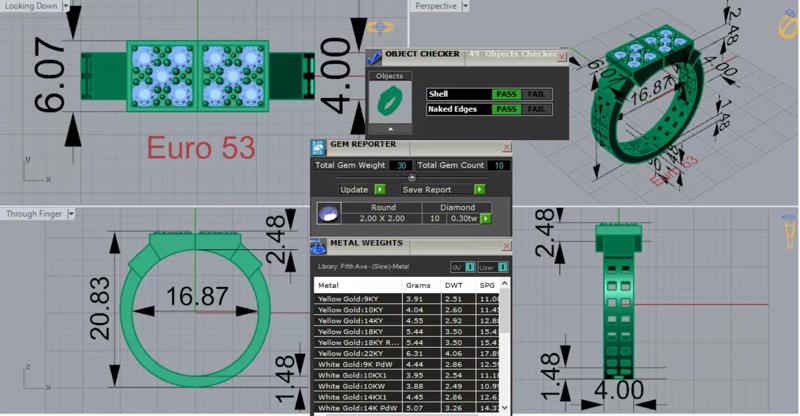The height and width of the screenshot is (416, 800).
Task: Click the Object Checker checkmark icon
Action: coord(373,57)
